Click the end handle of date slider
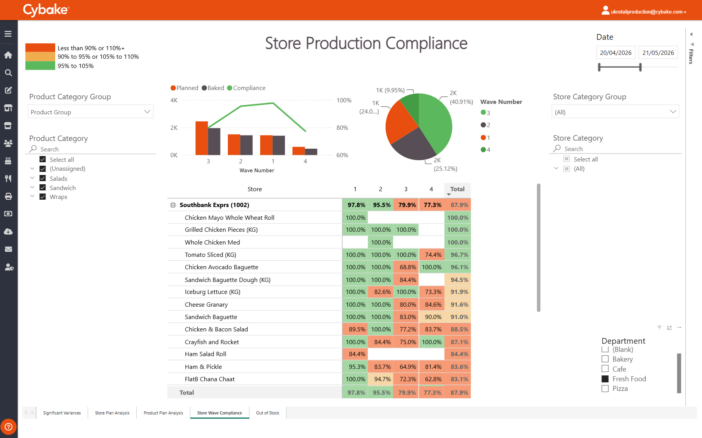Screen dimensions: 702x438 coord(640,67)
